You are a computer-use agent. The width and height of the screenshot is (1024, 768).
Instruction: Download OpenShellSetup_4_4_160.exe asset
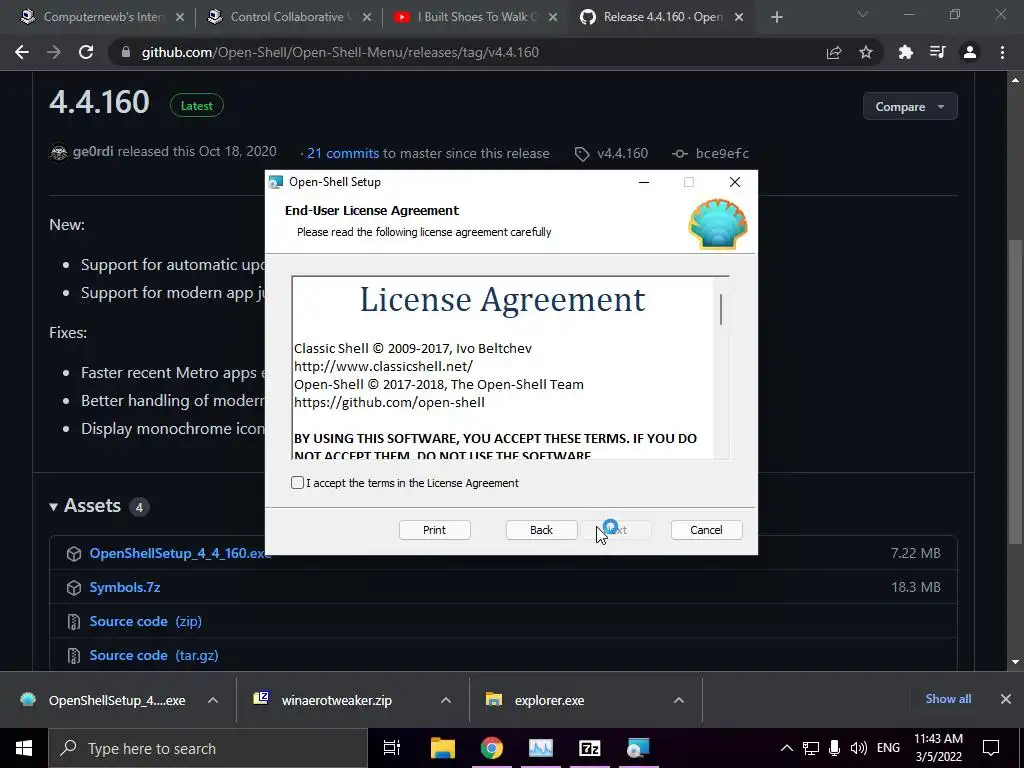[180, 553]
